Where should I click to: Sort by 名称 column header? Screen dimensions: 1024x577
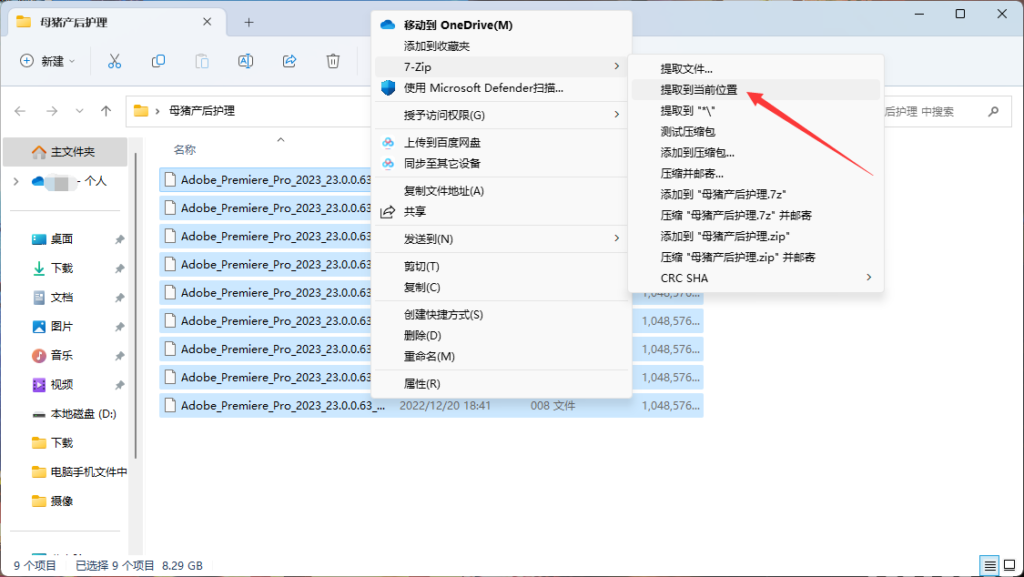click(x=185, y=150)
